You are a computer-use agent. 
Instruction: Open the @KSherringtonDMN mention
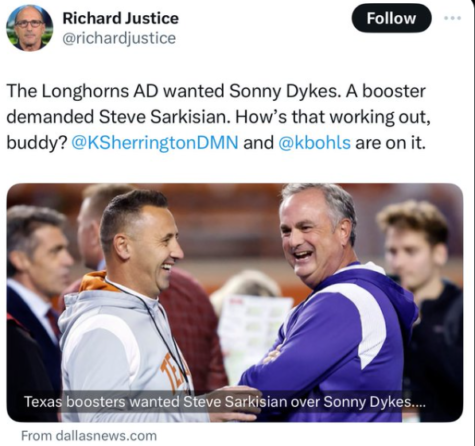coord(155,143)
